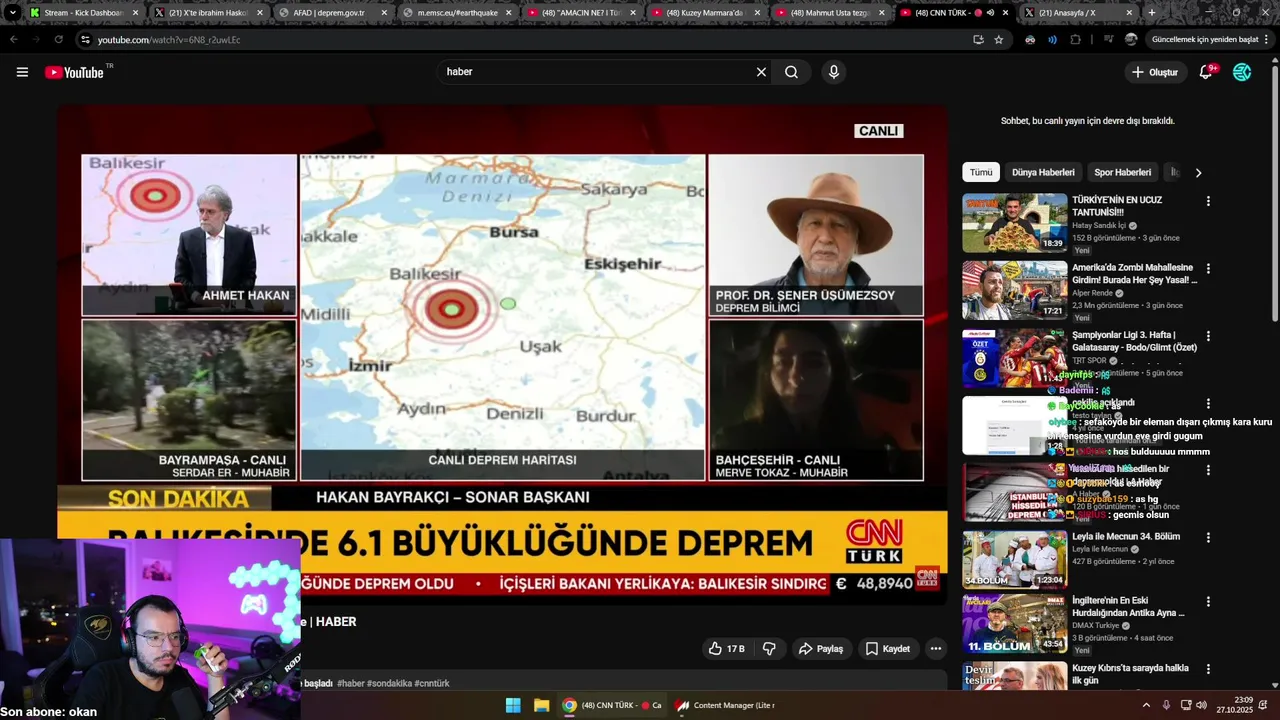
Task: Select the Tümü filter chip
Action: [x=981, y=172]
